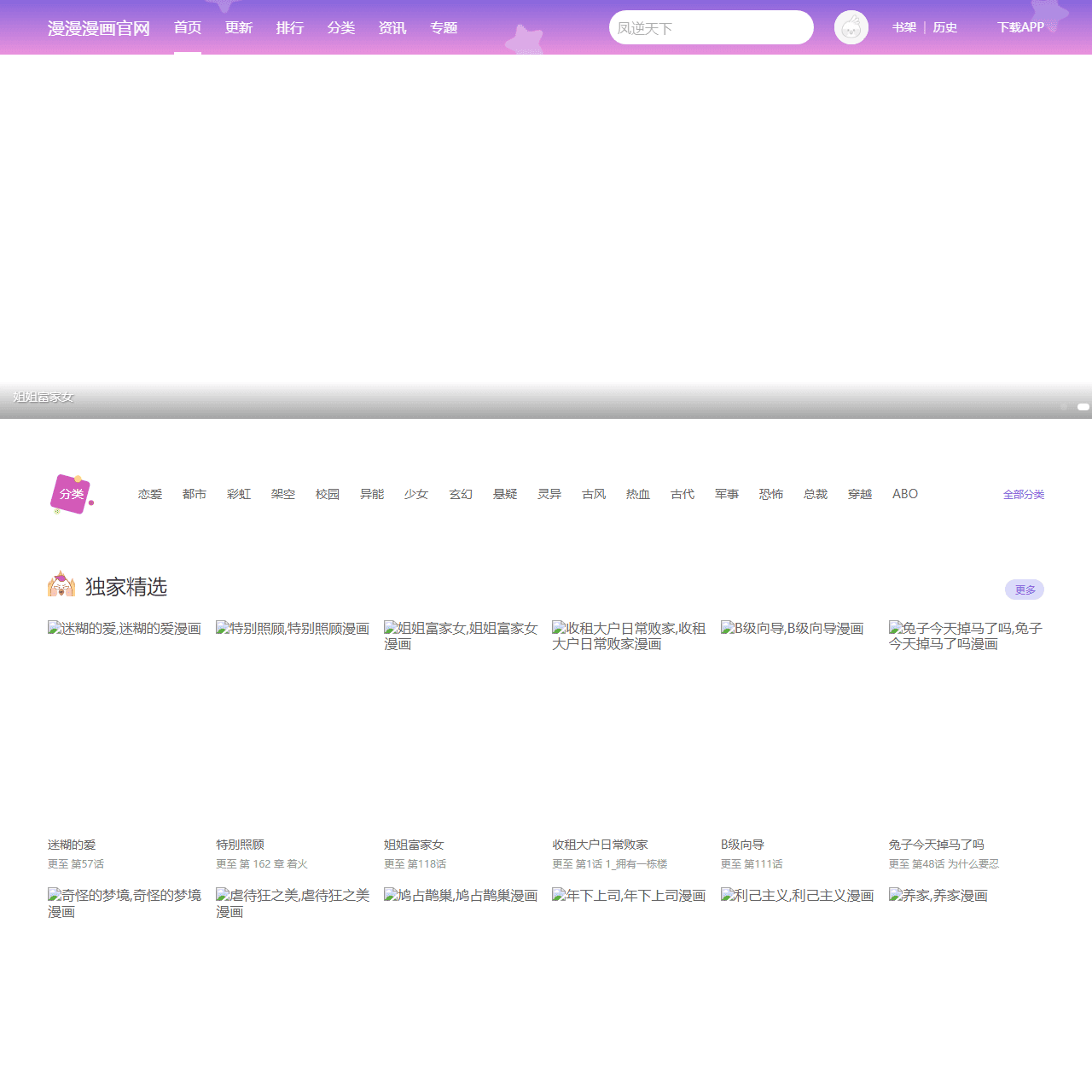Screen dimensions: 1092x1092
Task: Open the 全部分类 all categories link
Action: tap(1024, 495)
